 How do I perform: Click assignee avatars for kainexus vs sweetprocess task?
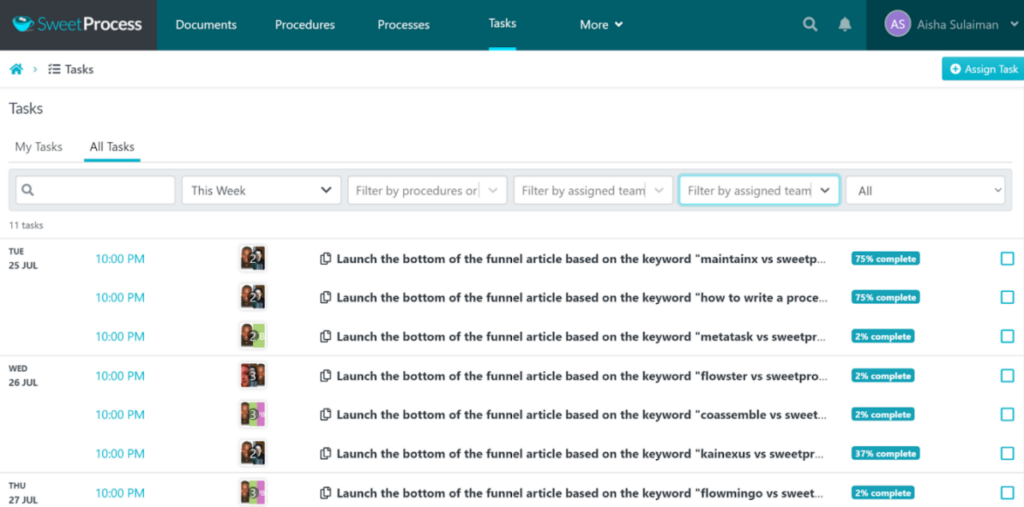pos(253,453)
